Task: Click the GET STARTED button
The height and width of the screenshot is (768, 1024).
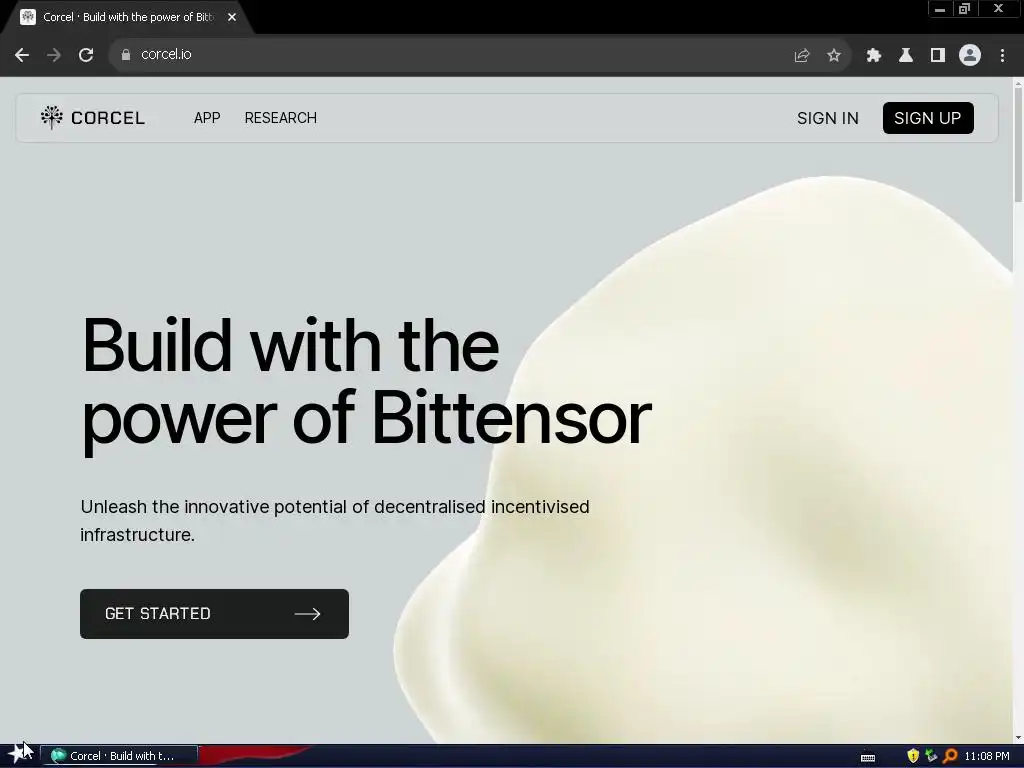Action: click(x=214, y=614)
